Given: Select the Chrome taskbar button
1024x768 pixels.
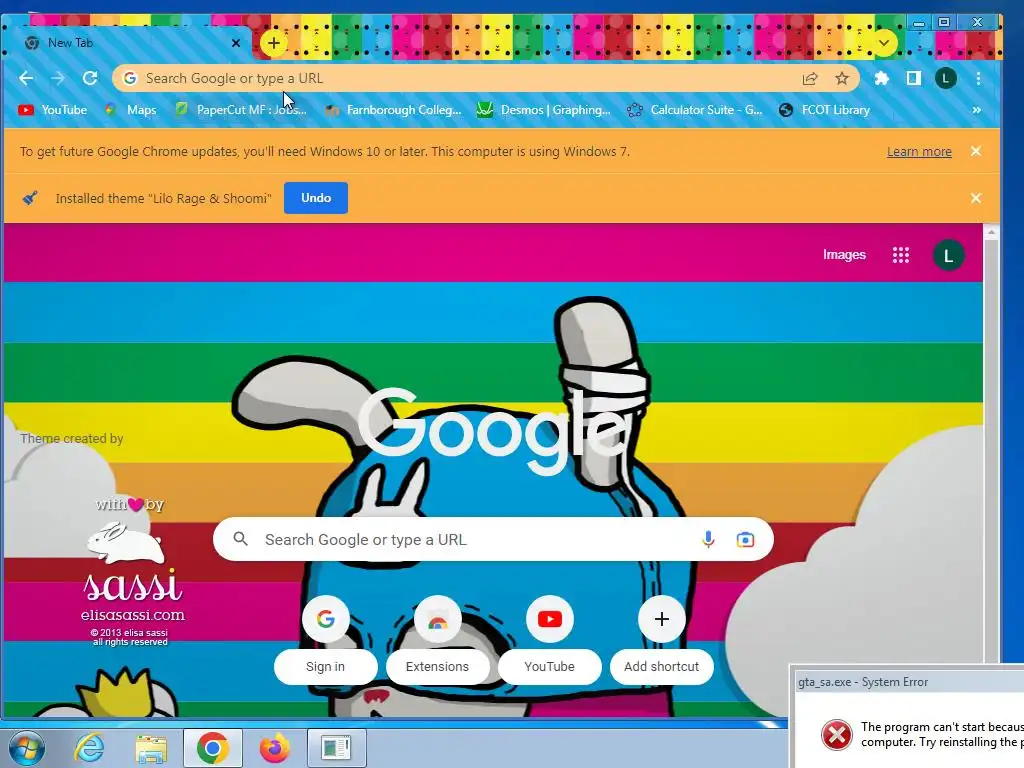Looking at the screenshot, I should 213,748.
